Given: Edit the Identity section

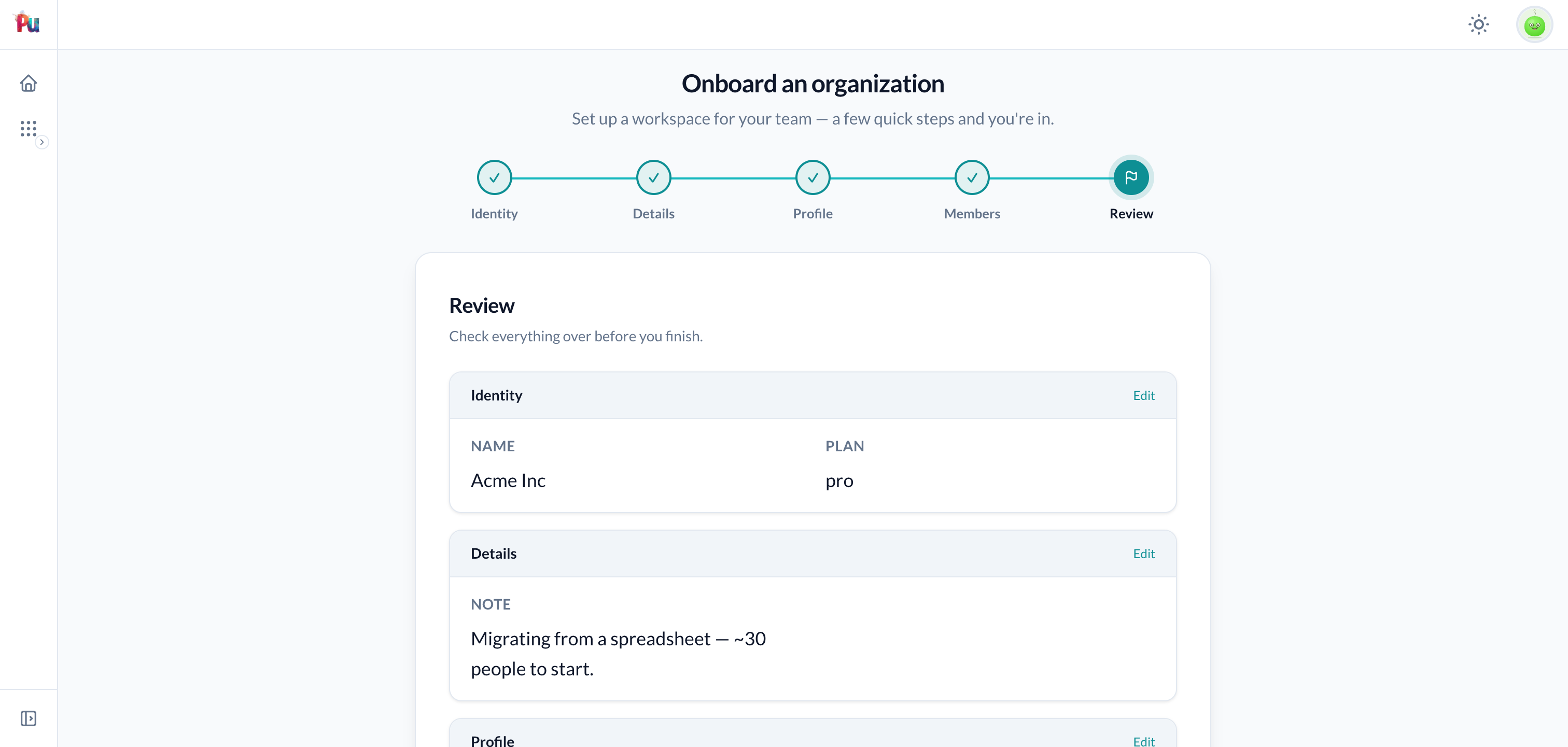Looking at the screenshot, I should (x=1144, y=395).
